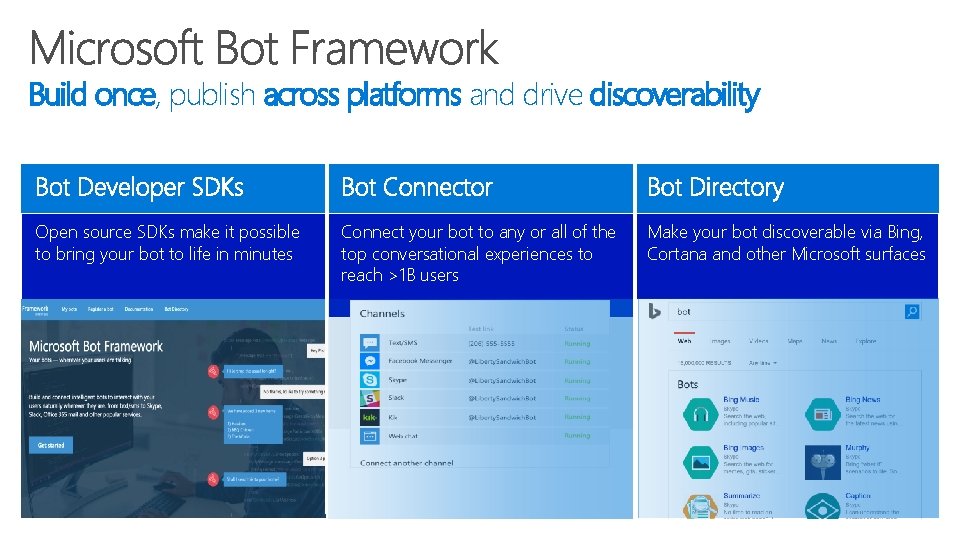The image size is (960, 540).
Task: Click the Bing Music headphones icon
Action: tap(700, 414)
